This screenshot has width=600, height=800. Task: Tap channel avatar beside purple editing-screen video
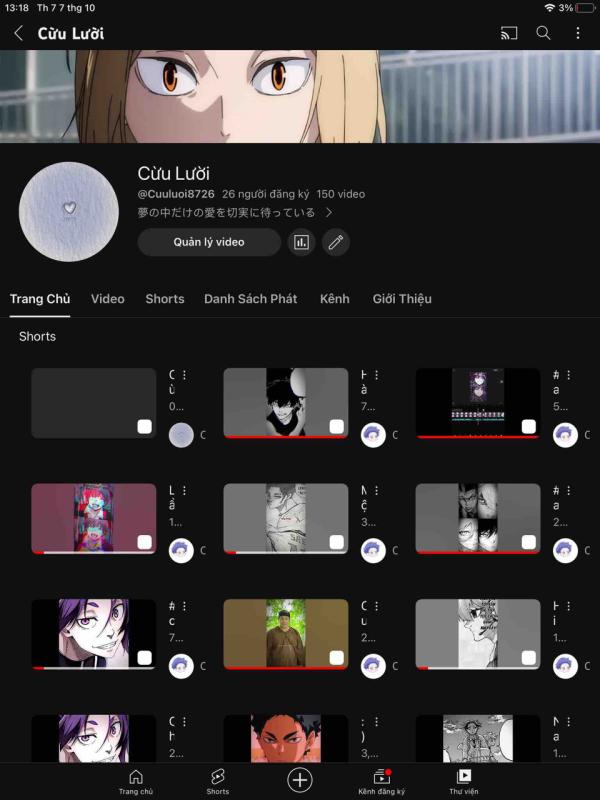pyautogui.click(x=565, y=435)
